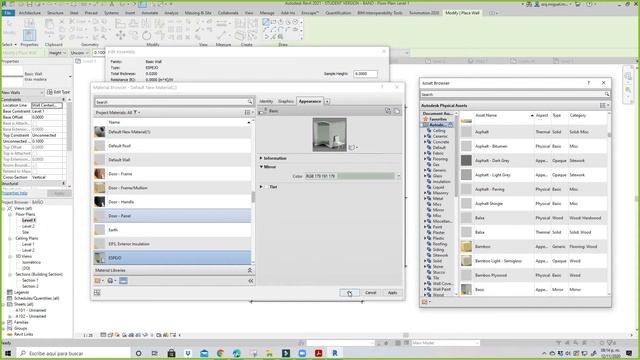The width and height of the screenshot is (640, 360).
Task: Collapse the Material Libraries panel with double chevron
Action: point(249,270)
